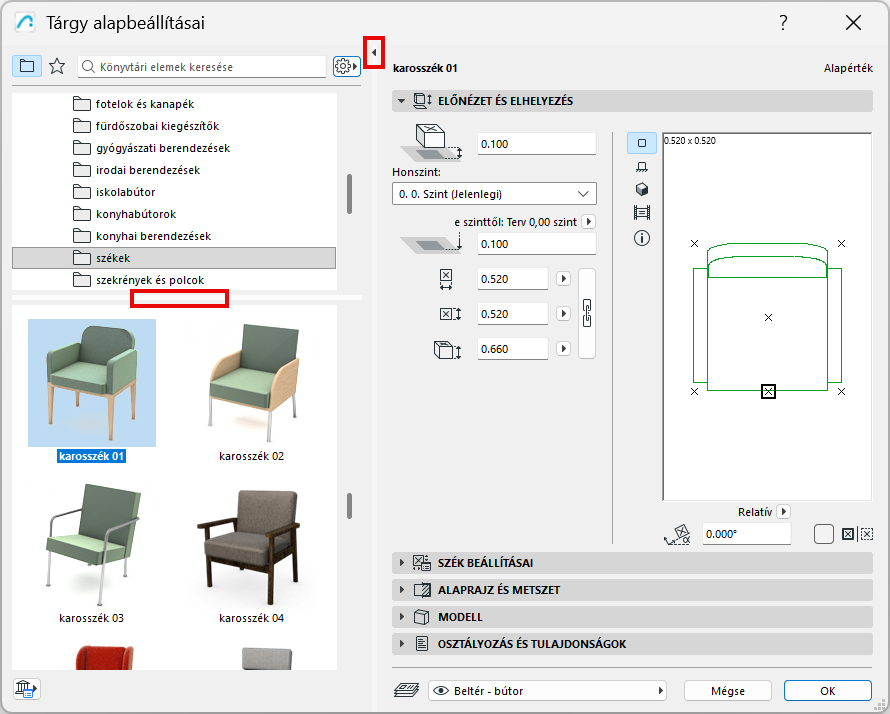The height and width of the screenshot is (714, 890).
Task: Open the 'e szinttől' reference level arrow
Action: coord(589,221)
